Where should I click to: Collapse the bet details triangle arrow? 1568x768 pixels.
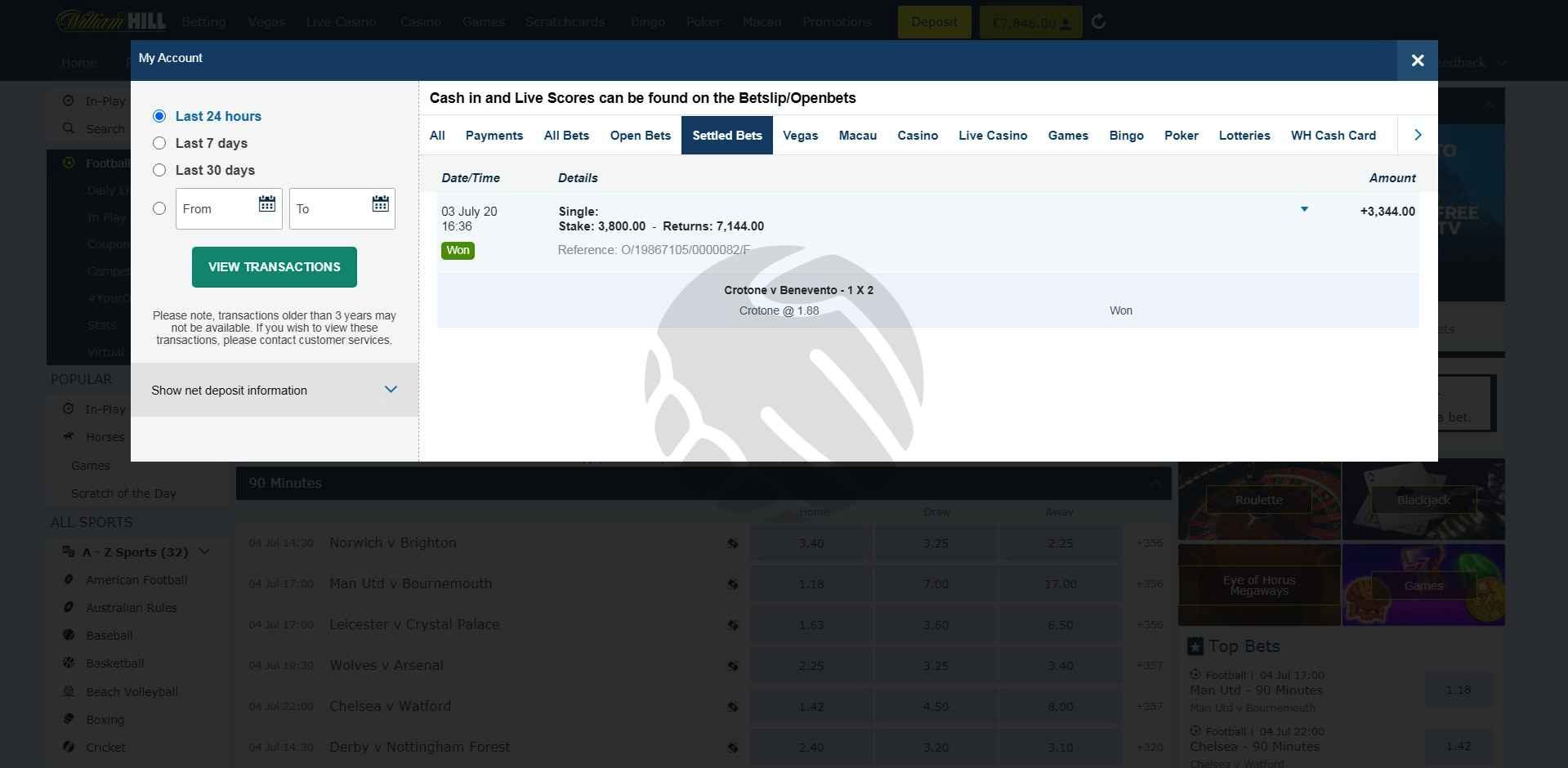pyautogui.click(x=1304, y=210)
